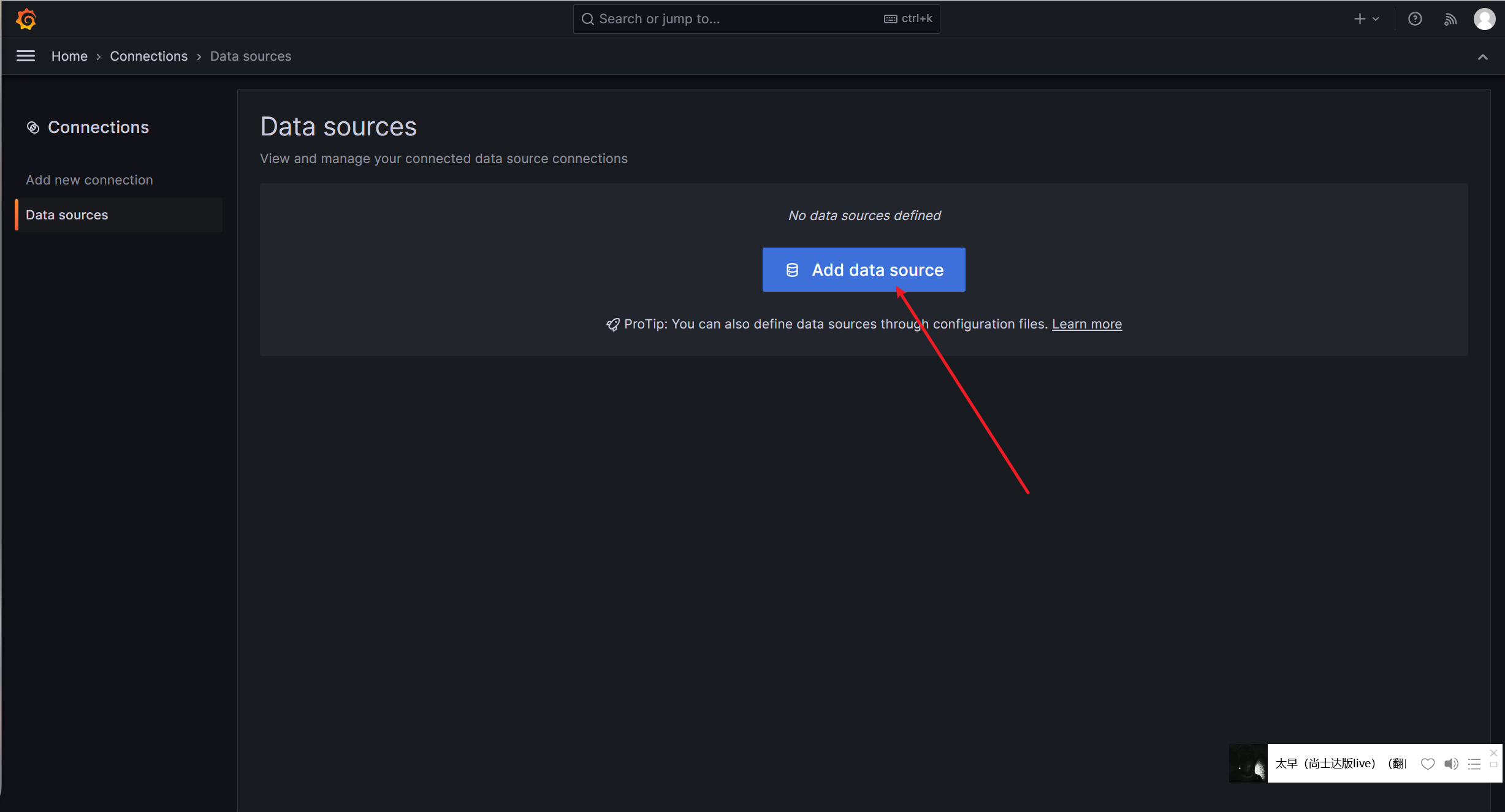This screenshot has height=812, width=1505.
Task: Click the heart icon in music widget
Action: pyautogui.click(x=1428, y=764)
